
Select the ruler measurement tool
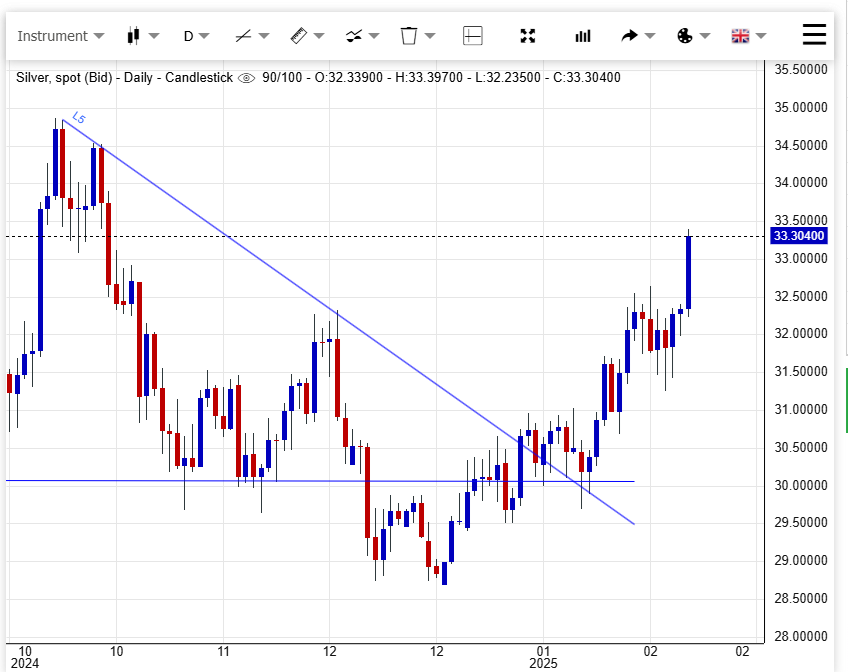click(x=299, y=36)
